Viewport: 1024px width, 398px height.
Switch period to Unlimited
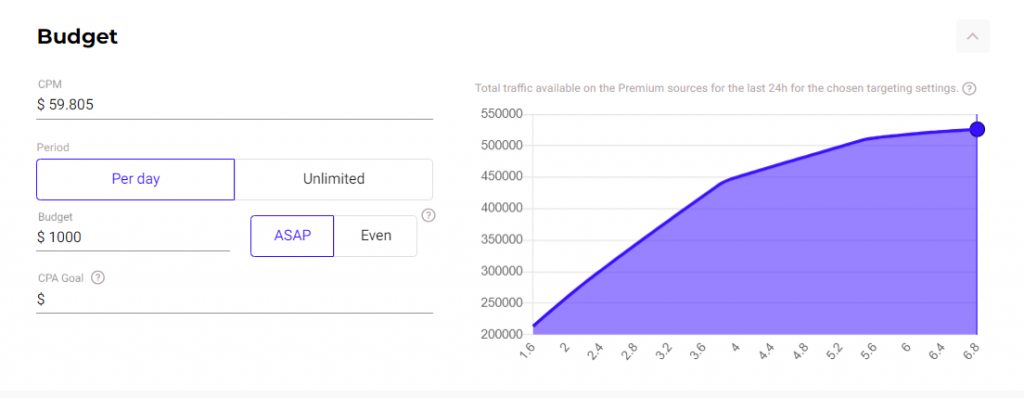coord(334,179)
